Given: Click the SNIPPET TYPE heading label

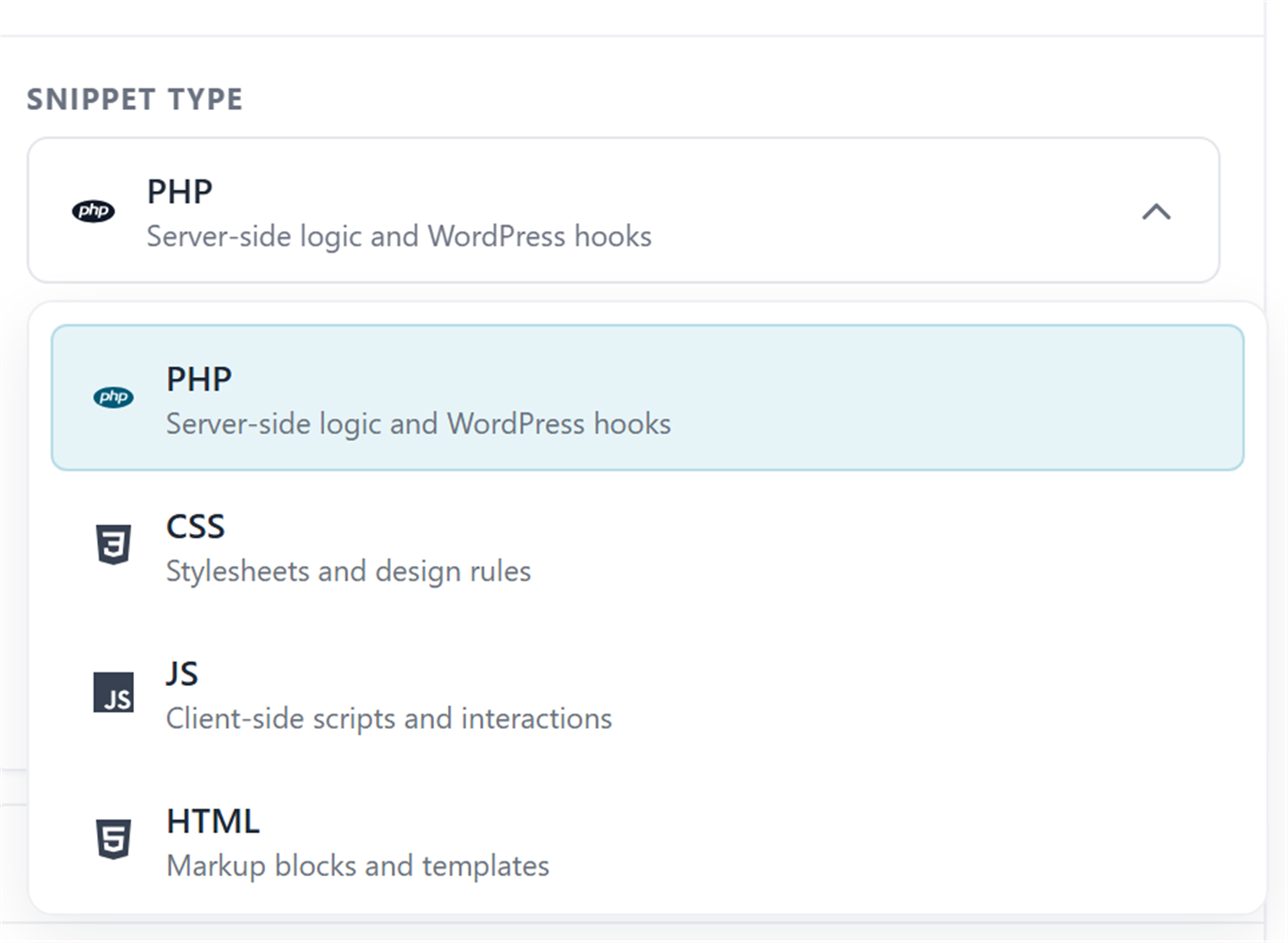Looking at the screenshot, I should tap(135, 99).
